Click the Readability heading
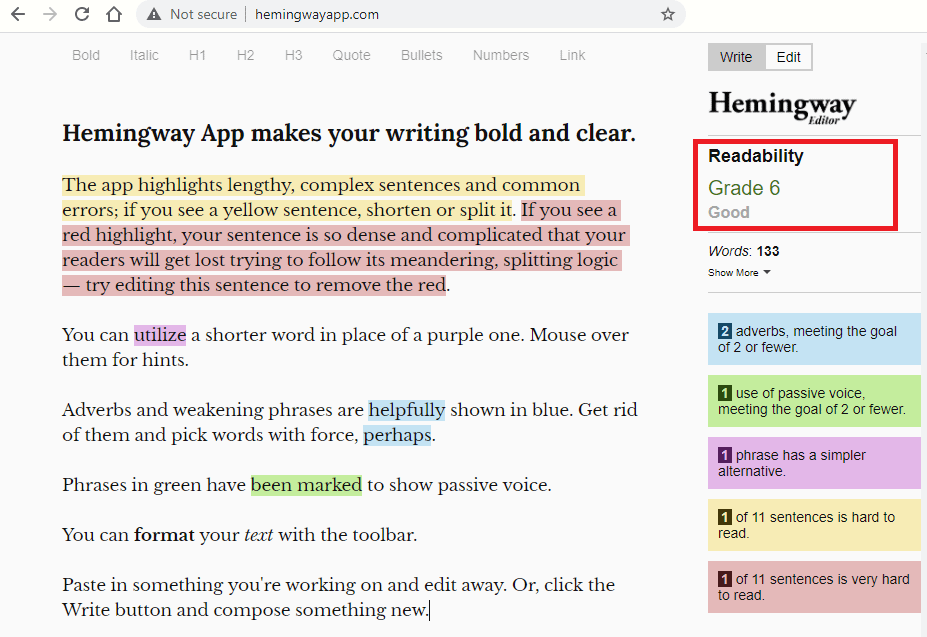The image size is (927, 637). tap(756, 156)
